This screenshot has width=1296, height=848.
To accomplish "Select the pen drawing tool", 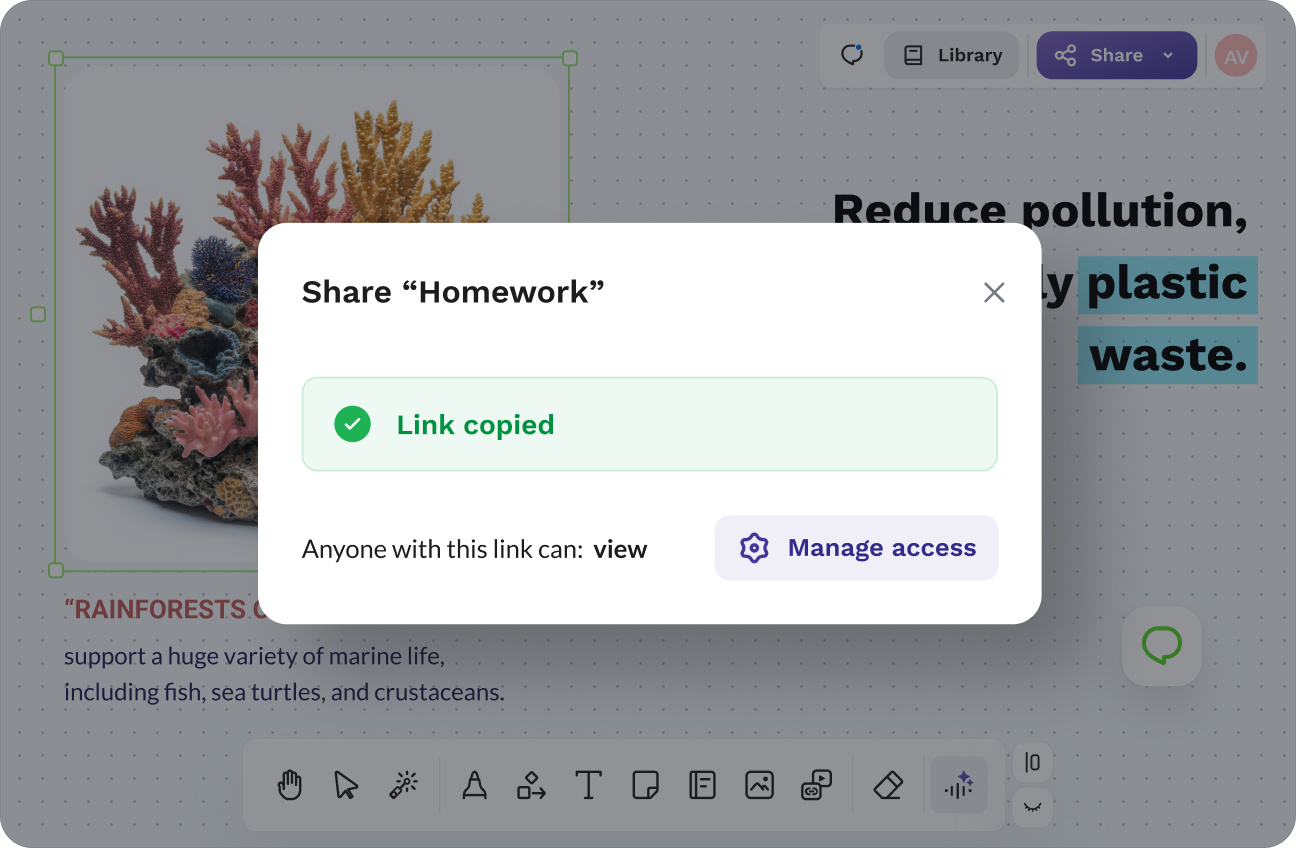I will point(475,785).
